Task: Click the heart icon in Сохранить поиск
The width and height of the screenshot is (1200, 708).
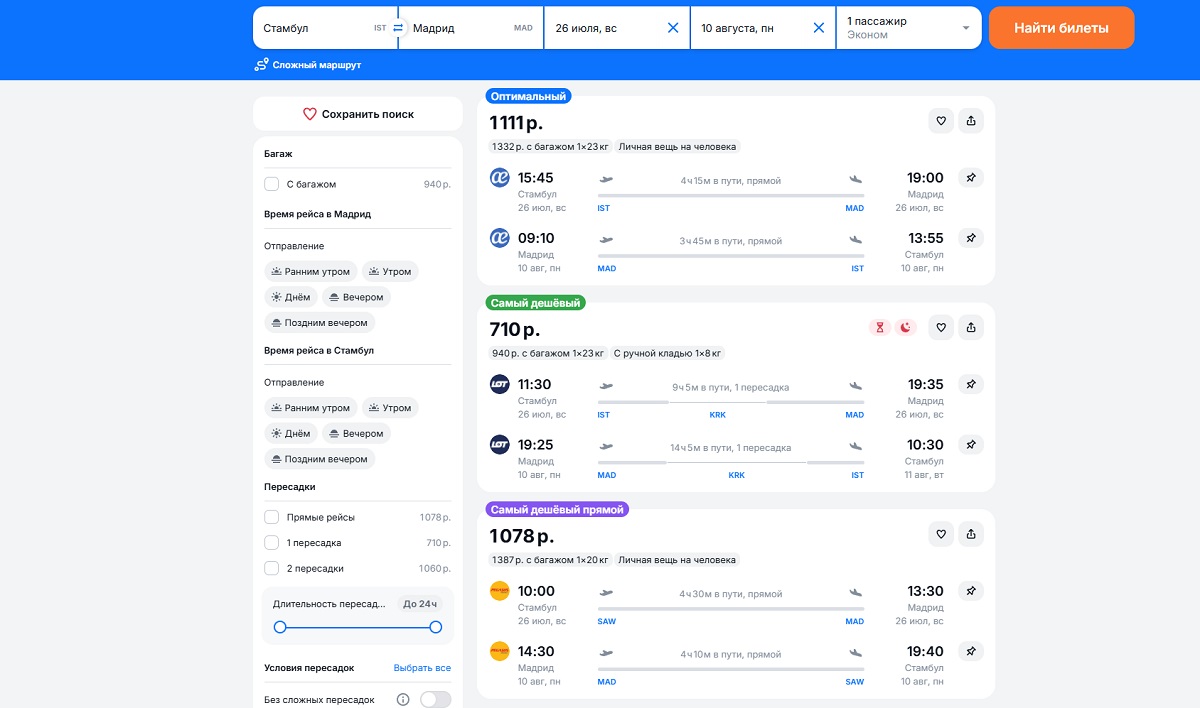Action: [310, 114]
